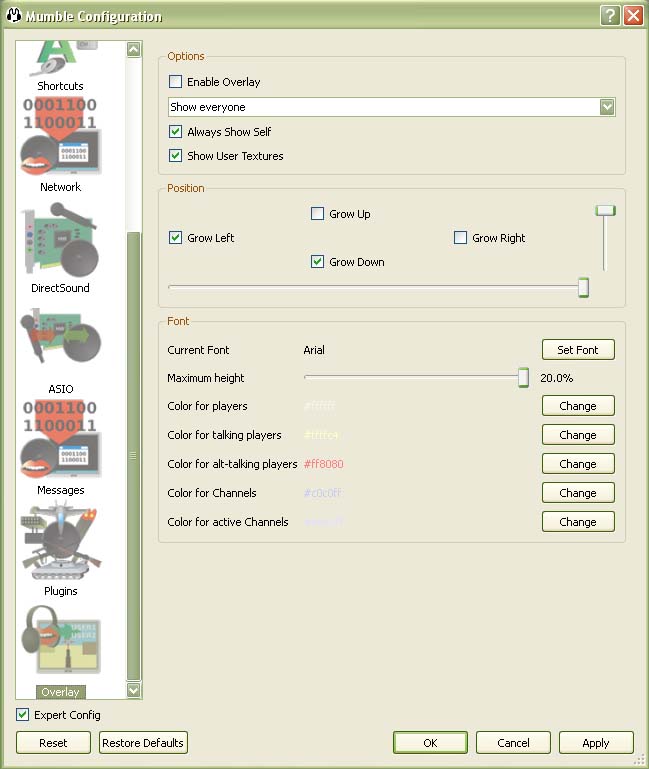
Task: Click the Mumble logo in title bar
Action: pyautogui.click(x=13, y=15)
